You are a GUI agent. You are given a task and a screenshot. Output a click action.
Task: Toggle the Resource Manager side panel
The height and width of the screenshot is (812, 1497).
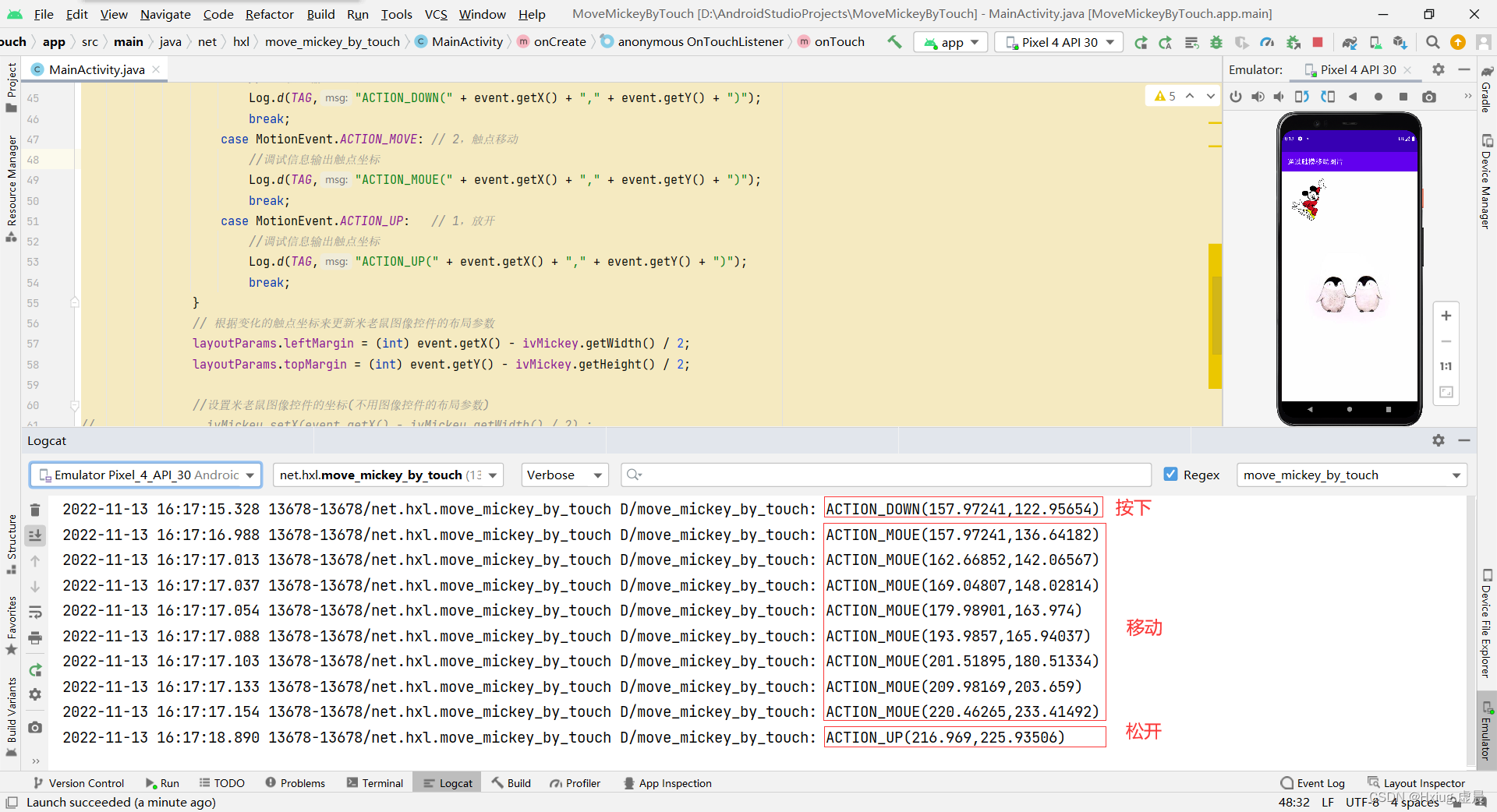click(x=11, y=188)
